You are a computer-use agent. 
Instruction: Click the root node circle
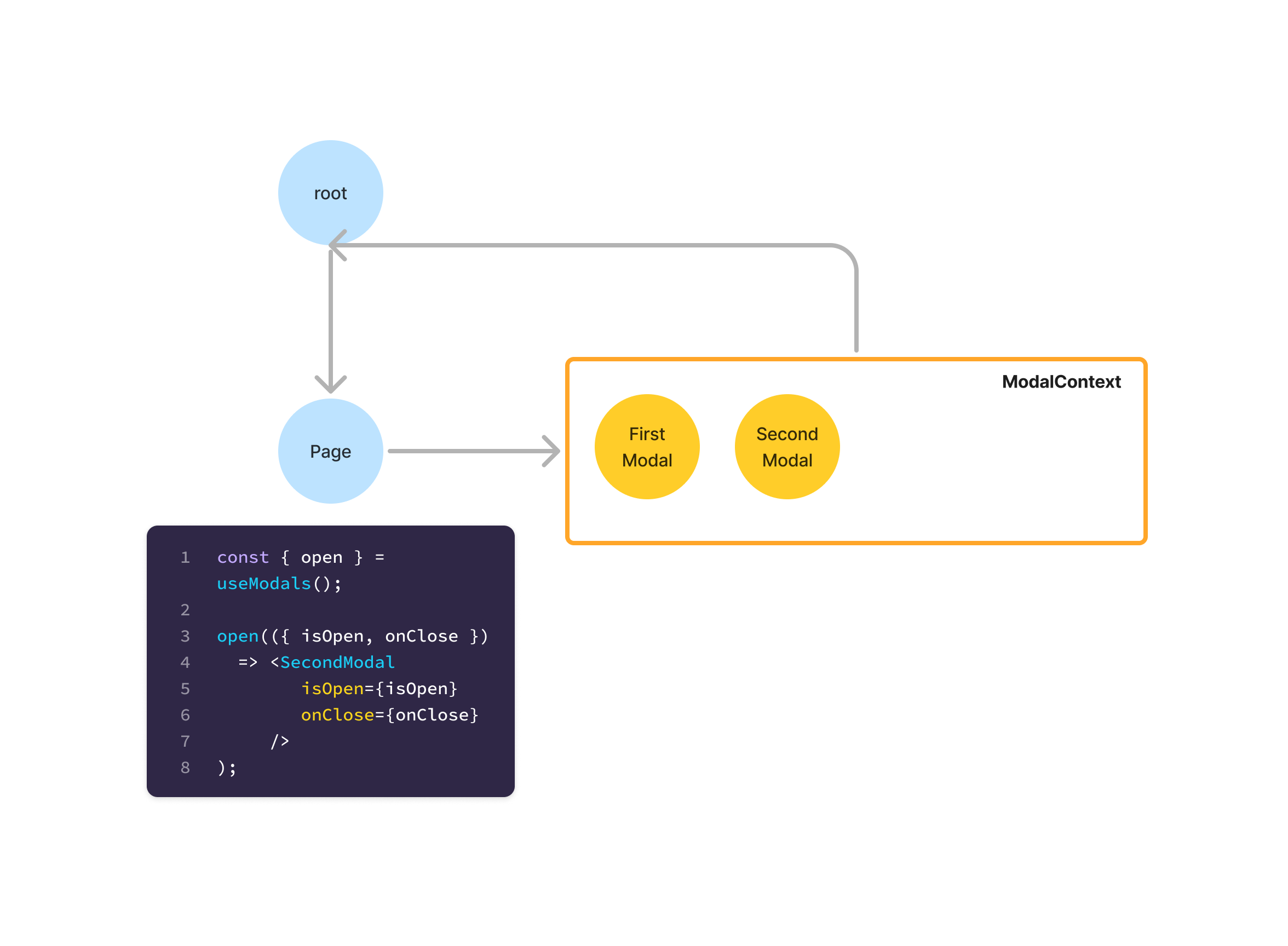330,193
